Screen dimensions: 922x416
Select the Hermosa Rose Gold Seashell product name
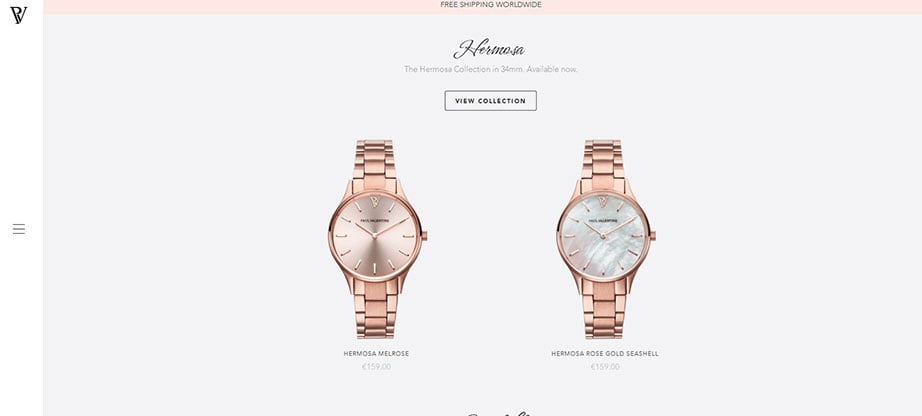605,354
